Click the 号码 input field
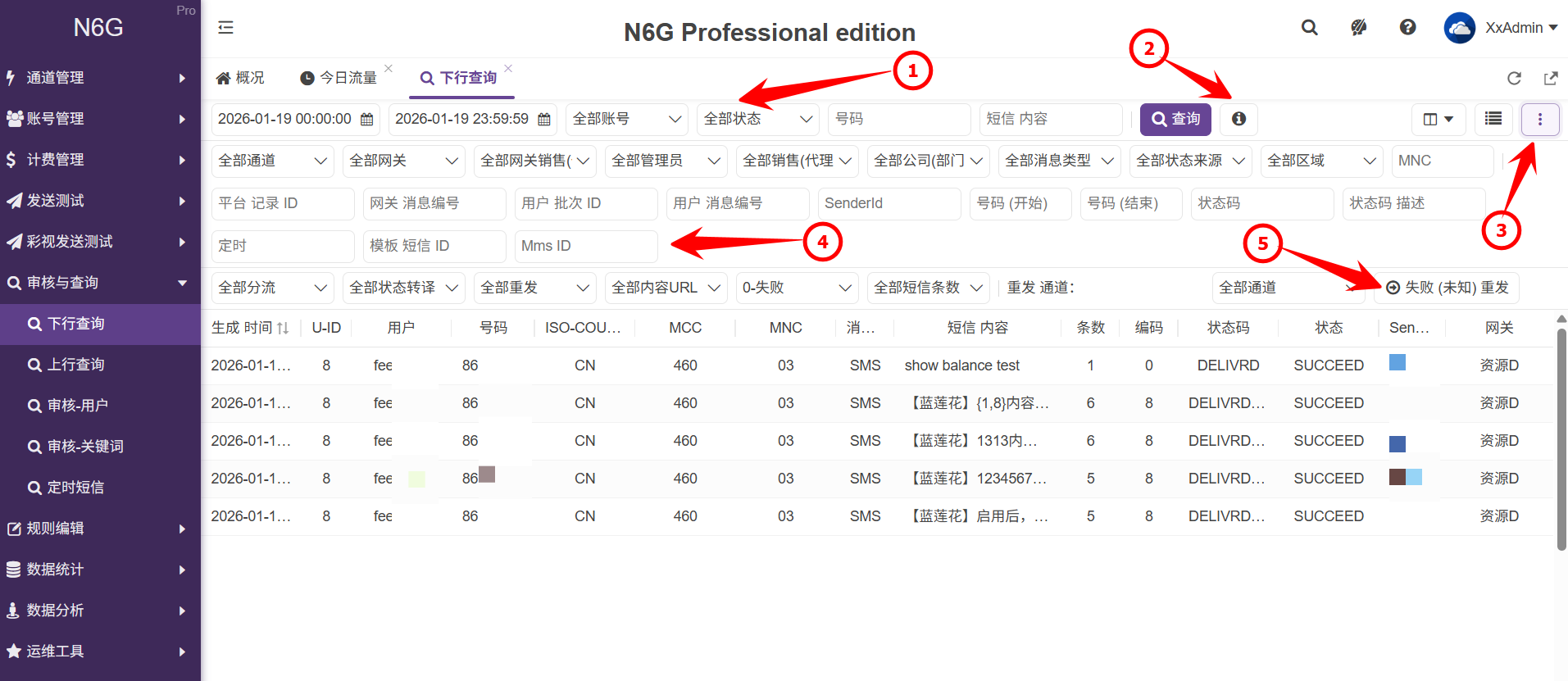 point(899,120)
